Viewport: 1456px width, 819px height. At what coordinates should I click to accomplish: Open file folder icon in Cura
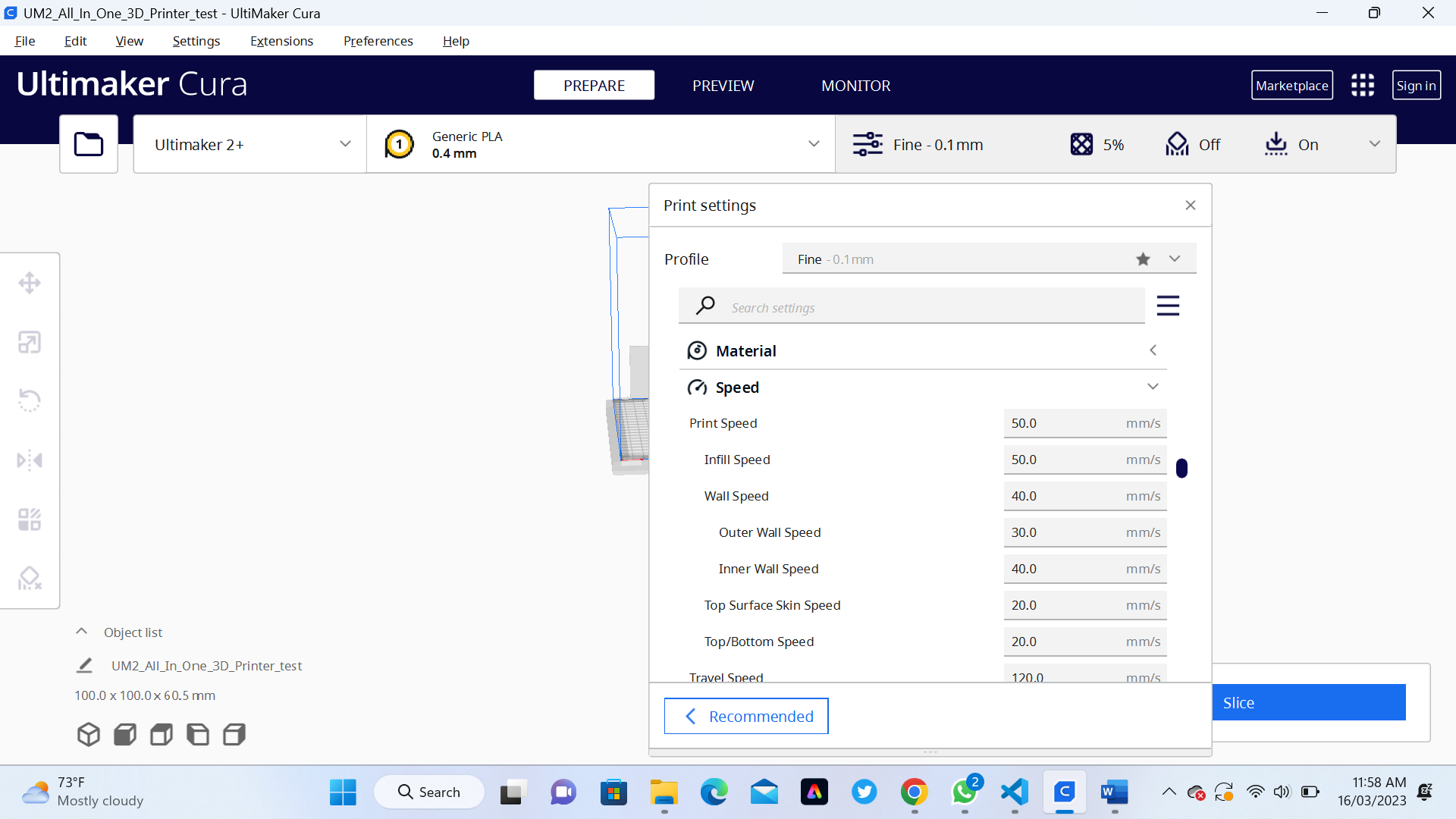tap(89, 144)
